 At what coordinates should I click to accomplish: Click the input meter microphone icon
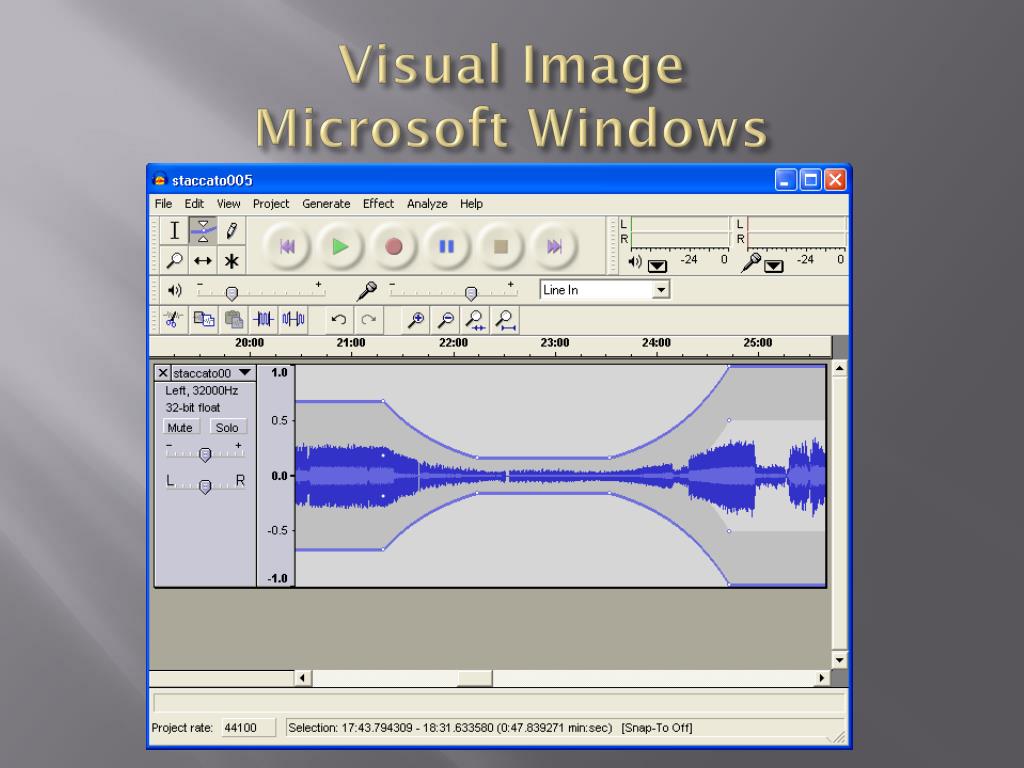[x=752, y=263]
